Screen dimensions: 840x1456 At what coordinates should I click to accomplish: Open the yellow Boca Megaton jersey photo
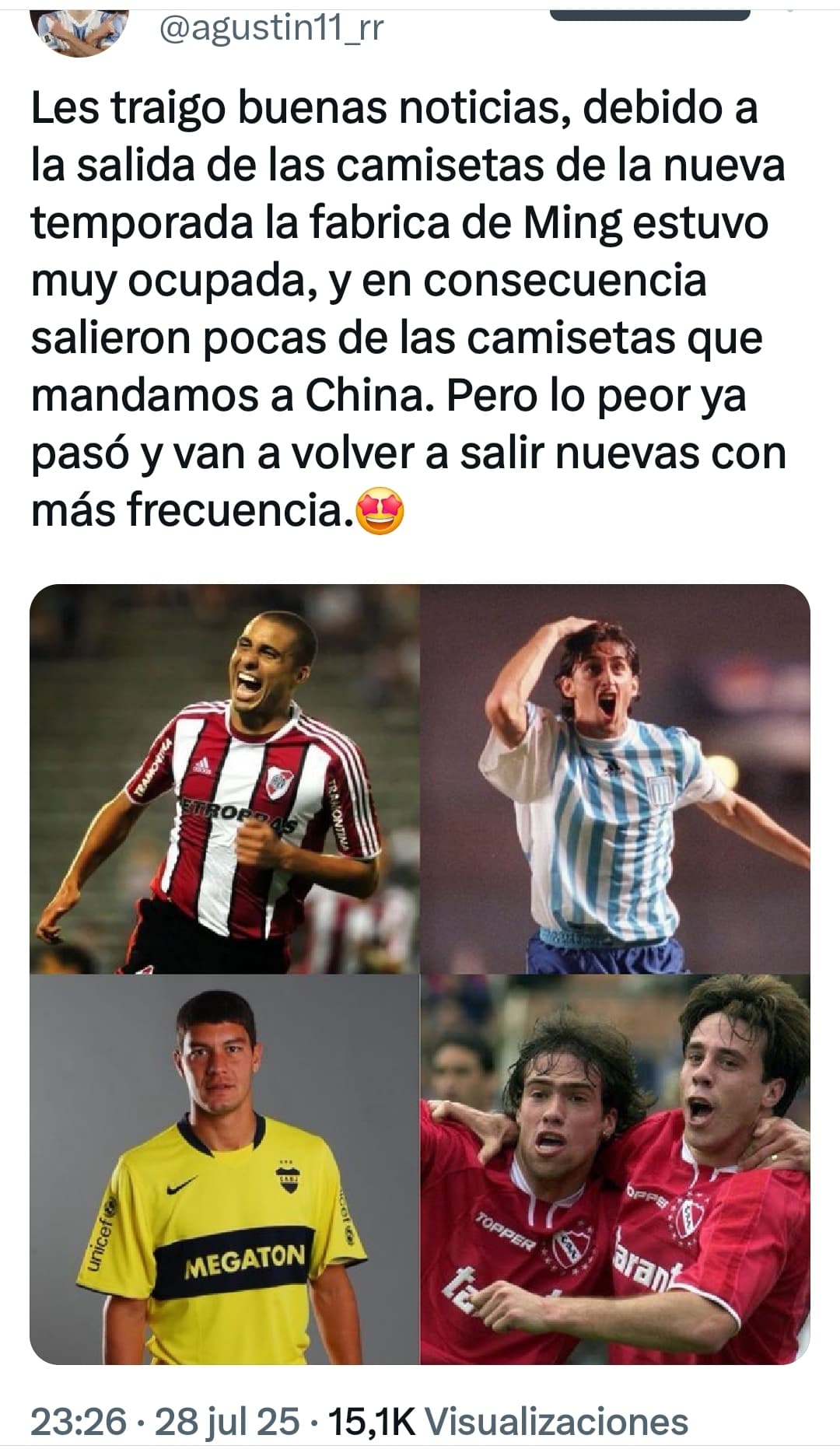pos(225,1170)
